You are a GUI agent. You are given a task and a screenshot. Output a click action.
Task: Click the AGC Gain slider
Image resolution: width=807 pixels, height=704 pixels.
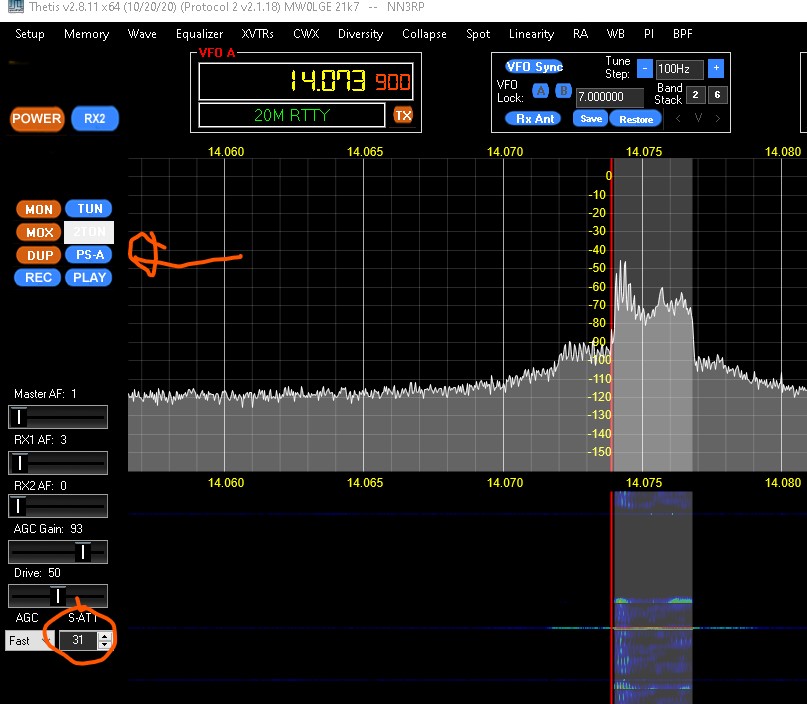pyautogui.click(x=58, y=552)
